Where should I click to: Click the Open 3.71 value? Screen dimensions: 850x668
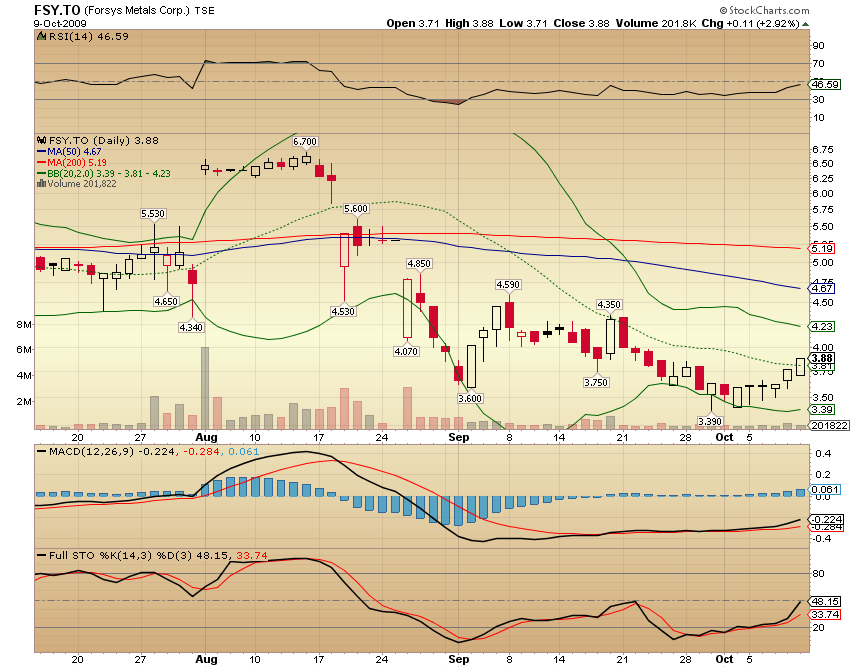point(413,23)
